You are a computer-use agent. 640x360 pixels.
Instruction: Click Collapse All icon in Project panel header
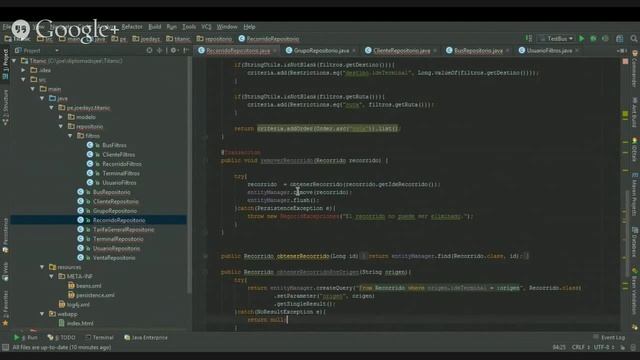160,51
